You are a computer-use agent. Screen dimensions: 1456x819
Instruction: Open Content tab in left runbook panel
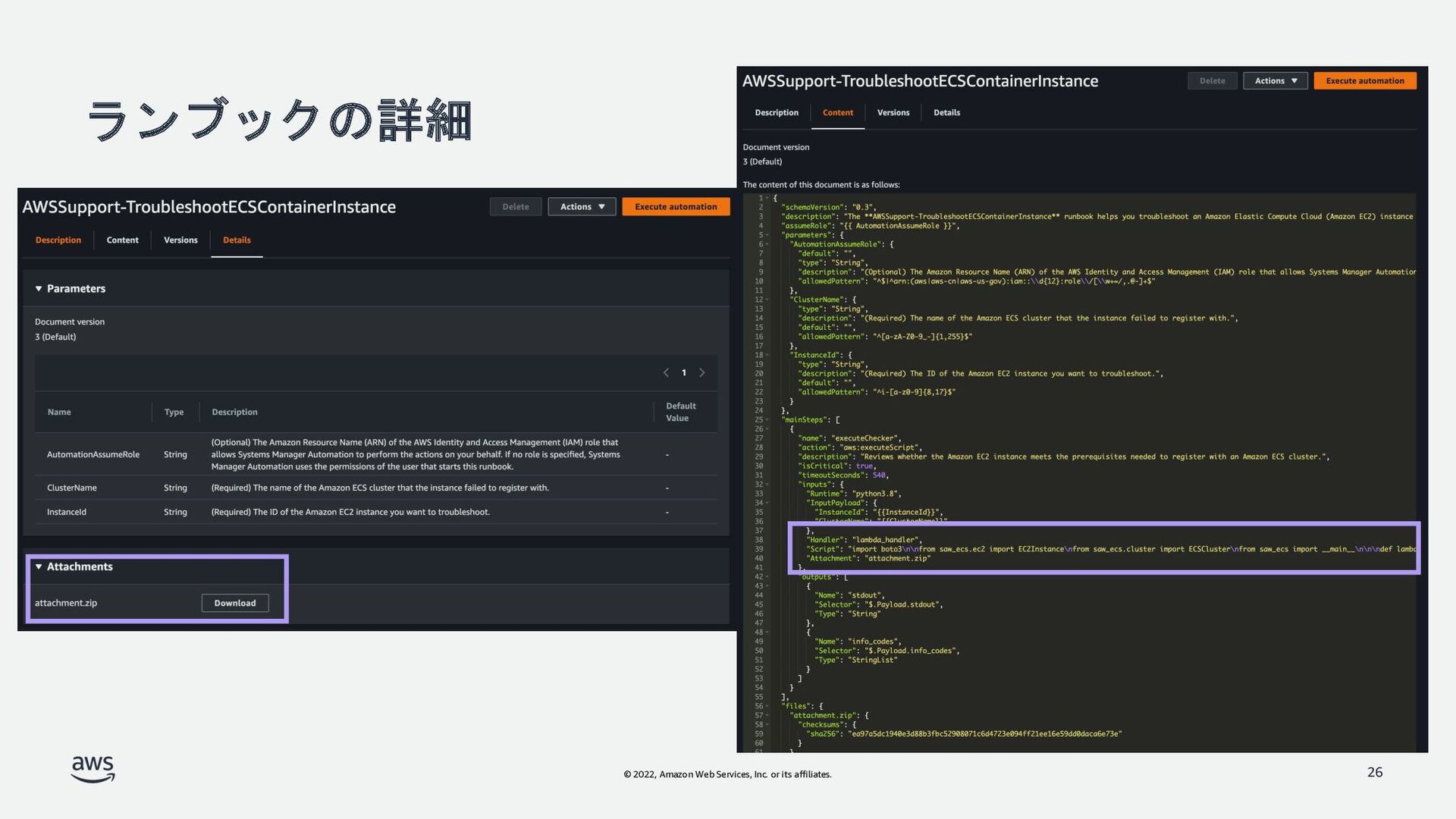(123, 240)
